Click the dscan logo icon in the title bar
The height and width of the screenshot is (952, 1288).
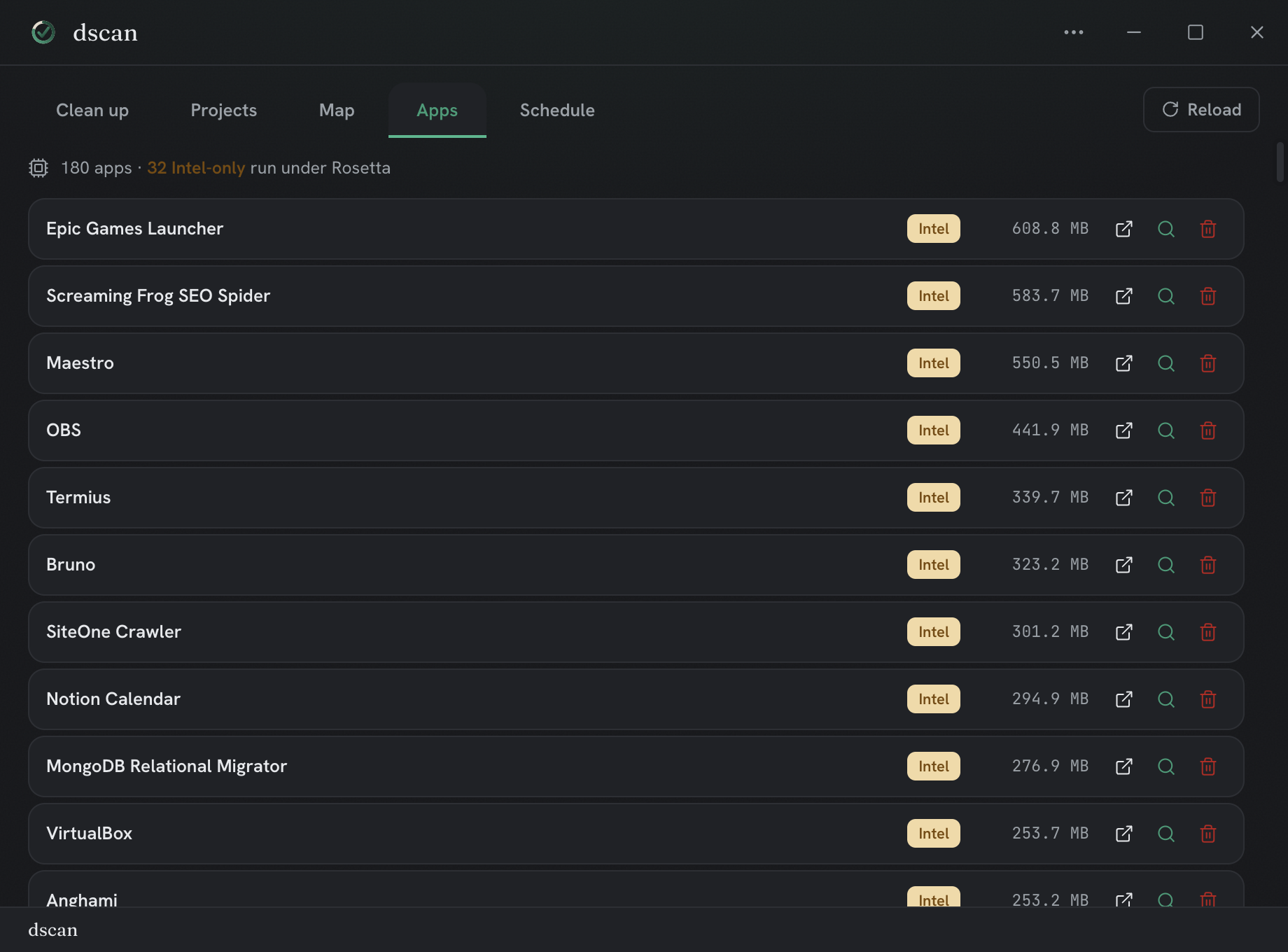pyautogui.click(x=43, y=32)
